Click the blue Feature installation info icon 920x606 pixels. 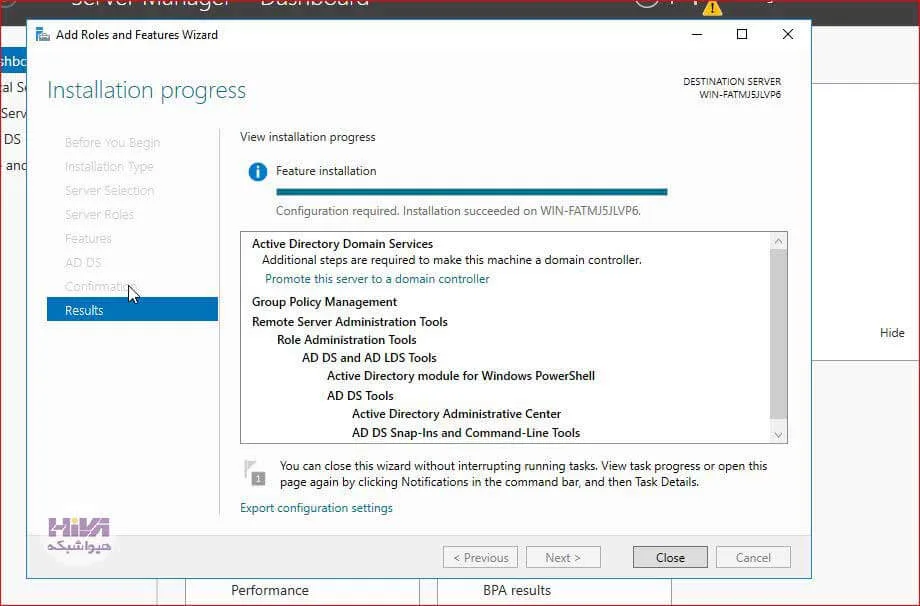coord(258,172)
